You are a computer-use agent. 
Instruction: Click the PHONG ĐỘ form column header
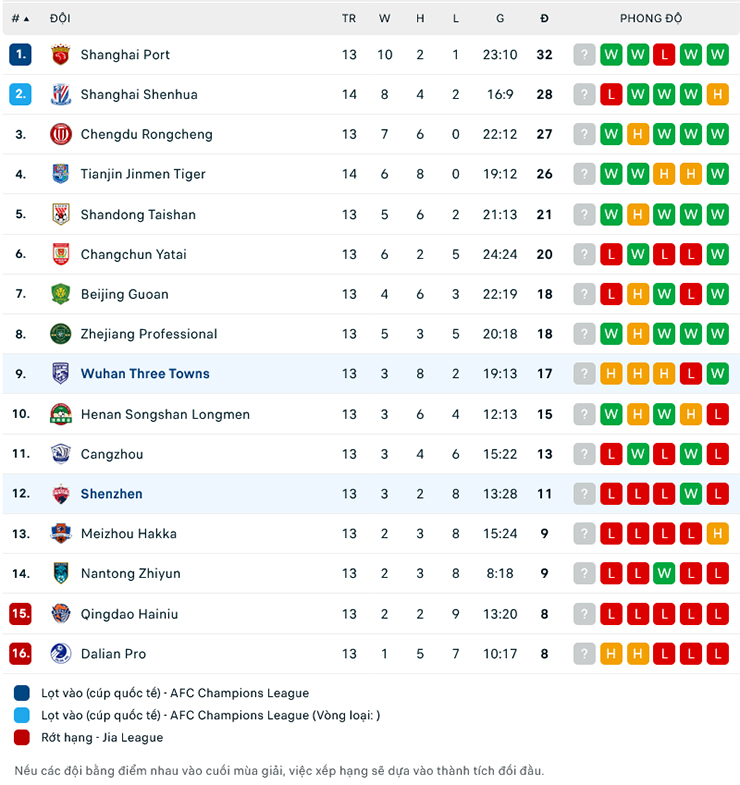[651, 18]
